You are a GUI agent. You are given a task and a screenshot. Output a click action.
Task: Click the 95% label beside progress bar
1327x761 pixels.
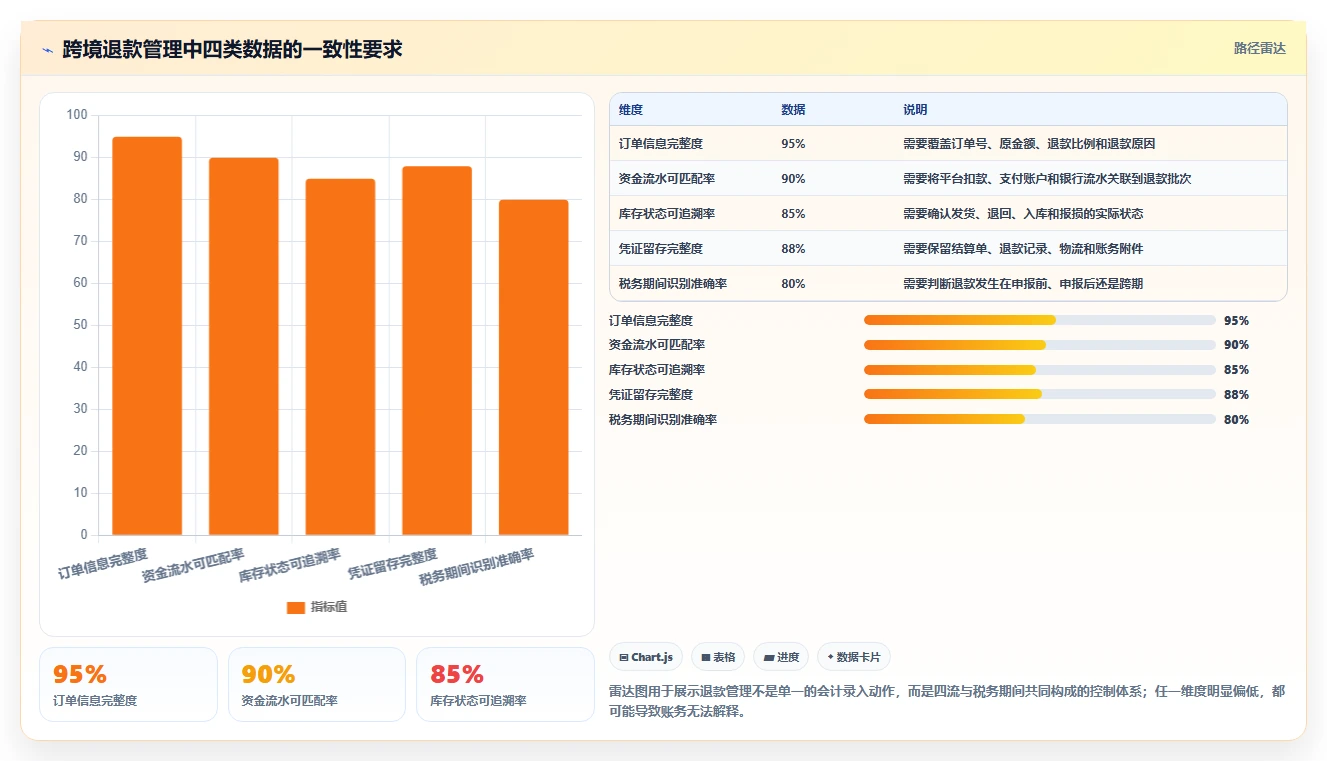[1236, 321]
